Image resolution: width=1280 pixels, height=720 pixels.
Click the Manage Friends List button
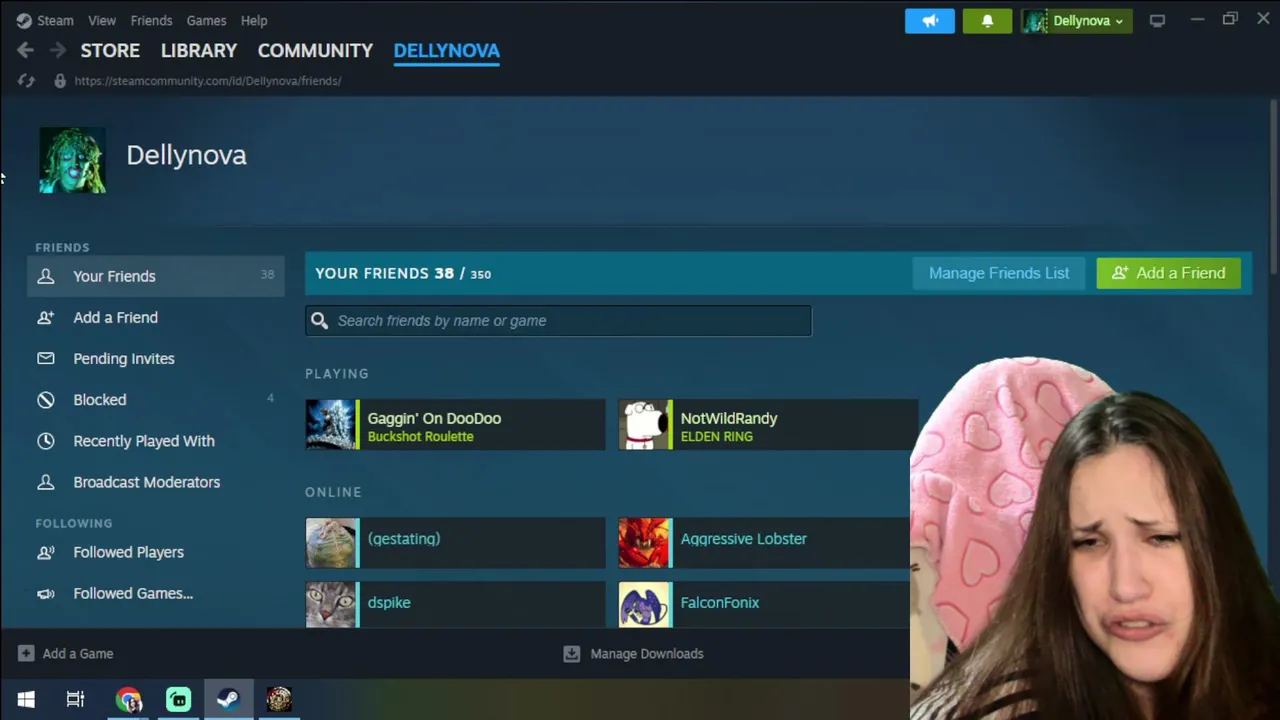click(x=998, y=273)
